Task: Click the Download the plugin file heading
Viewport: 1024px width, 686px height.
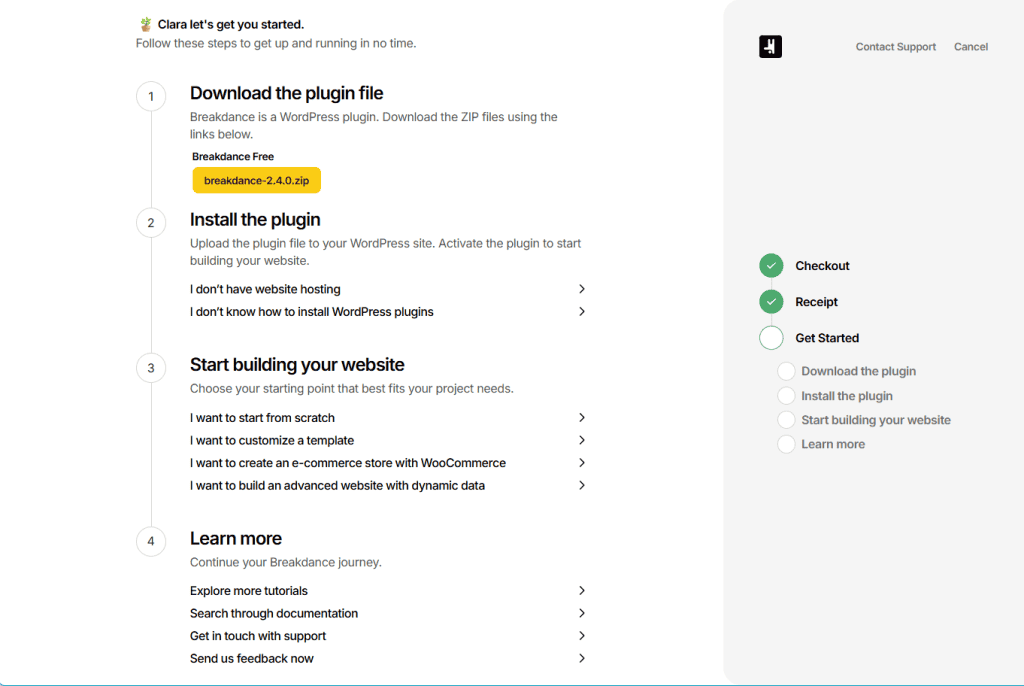Action: tap(287, 93)
